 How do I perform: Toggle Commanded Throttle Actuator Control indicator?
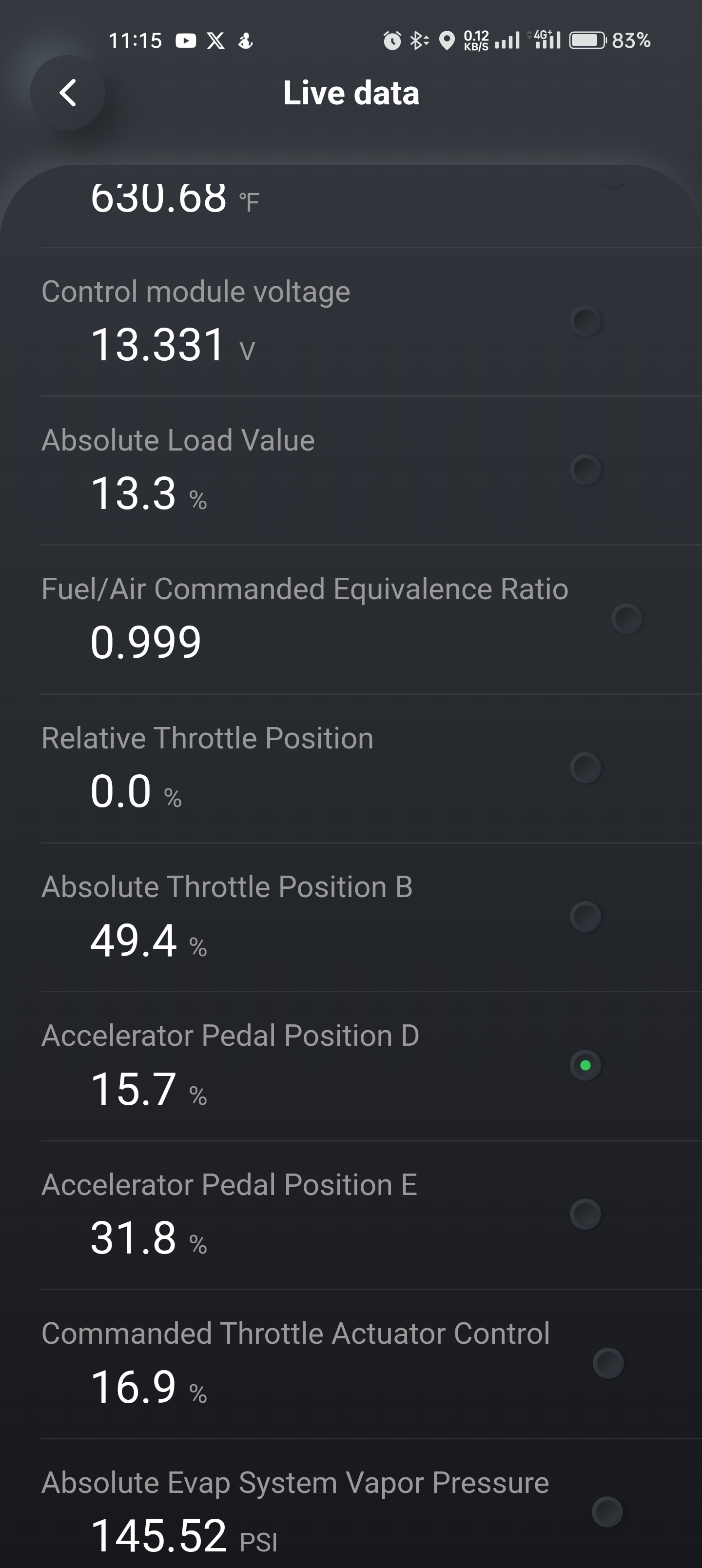(608, 1364)
